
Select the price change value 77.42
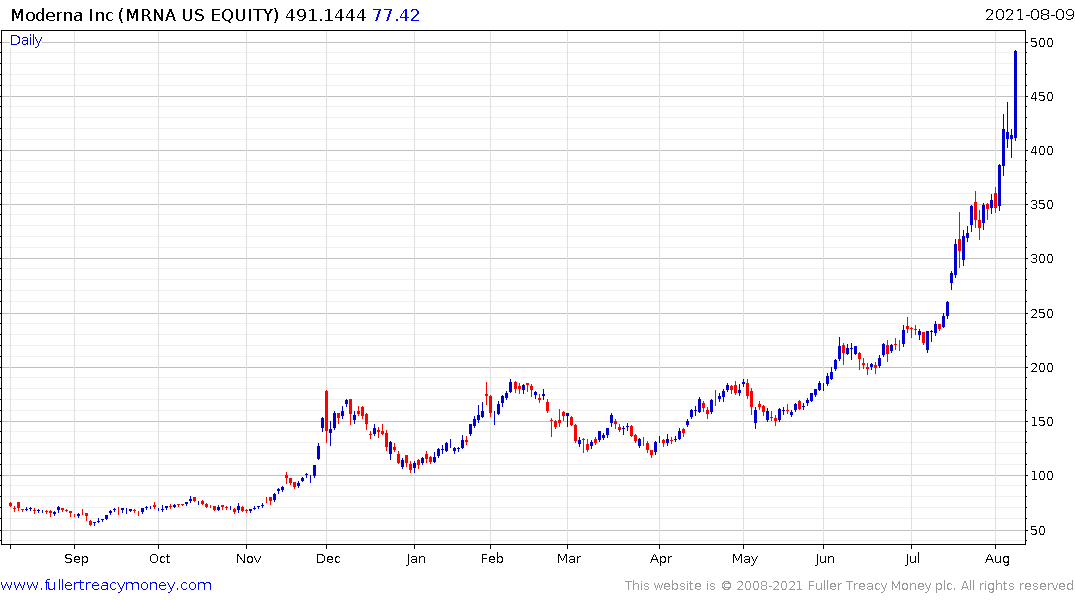pyautogui.click(x=396, y=15)
